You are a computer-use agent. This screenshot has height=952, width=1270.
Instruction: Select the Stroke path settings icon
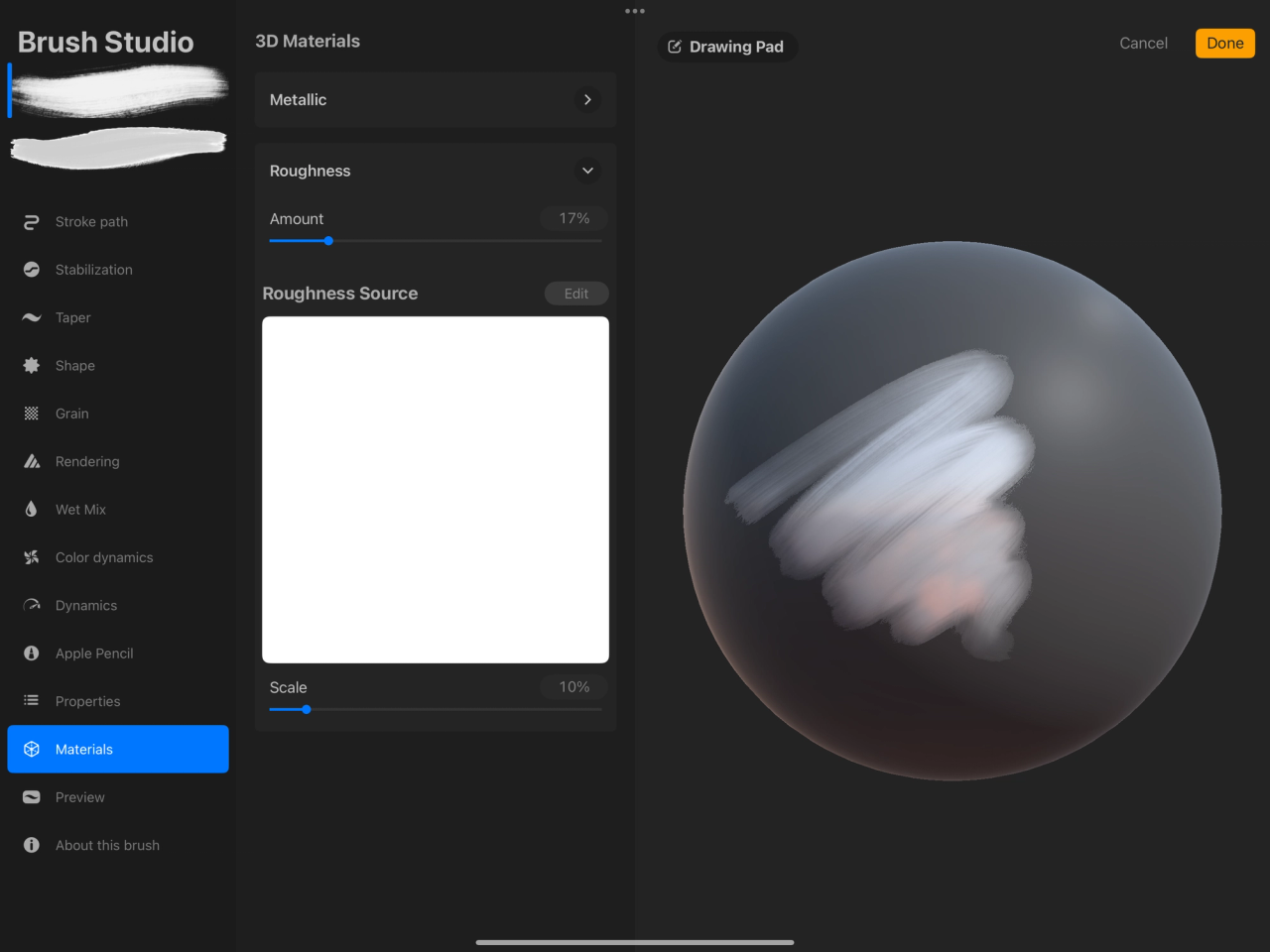(31, 221)
